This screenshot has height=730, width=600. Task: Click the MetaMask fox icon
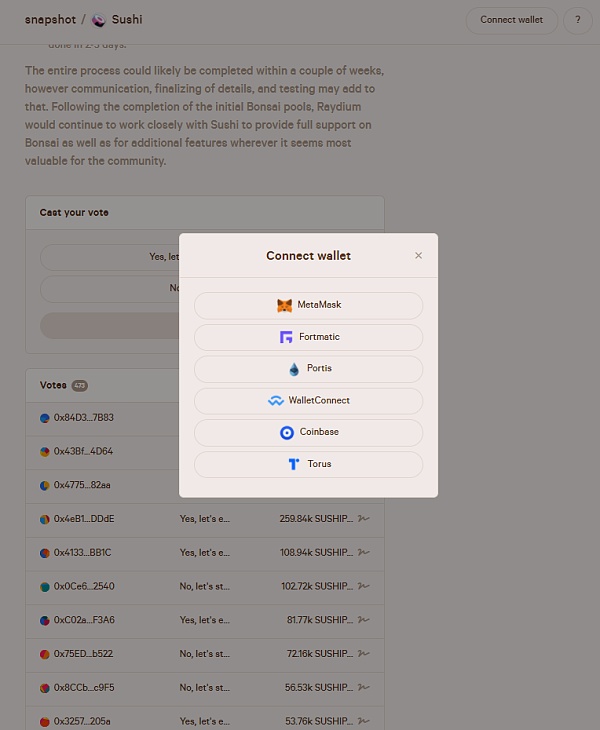click(x=285, y=305)
